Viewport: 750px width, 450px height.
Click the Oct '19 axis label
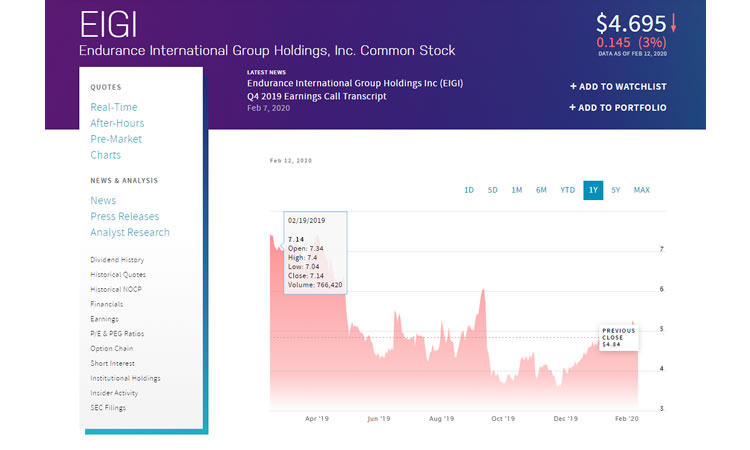tap(503, 418)
